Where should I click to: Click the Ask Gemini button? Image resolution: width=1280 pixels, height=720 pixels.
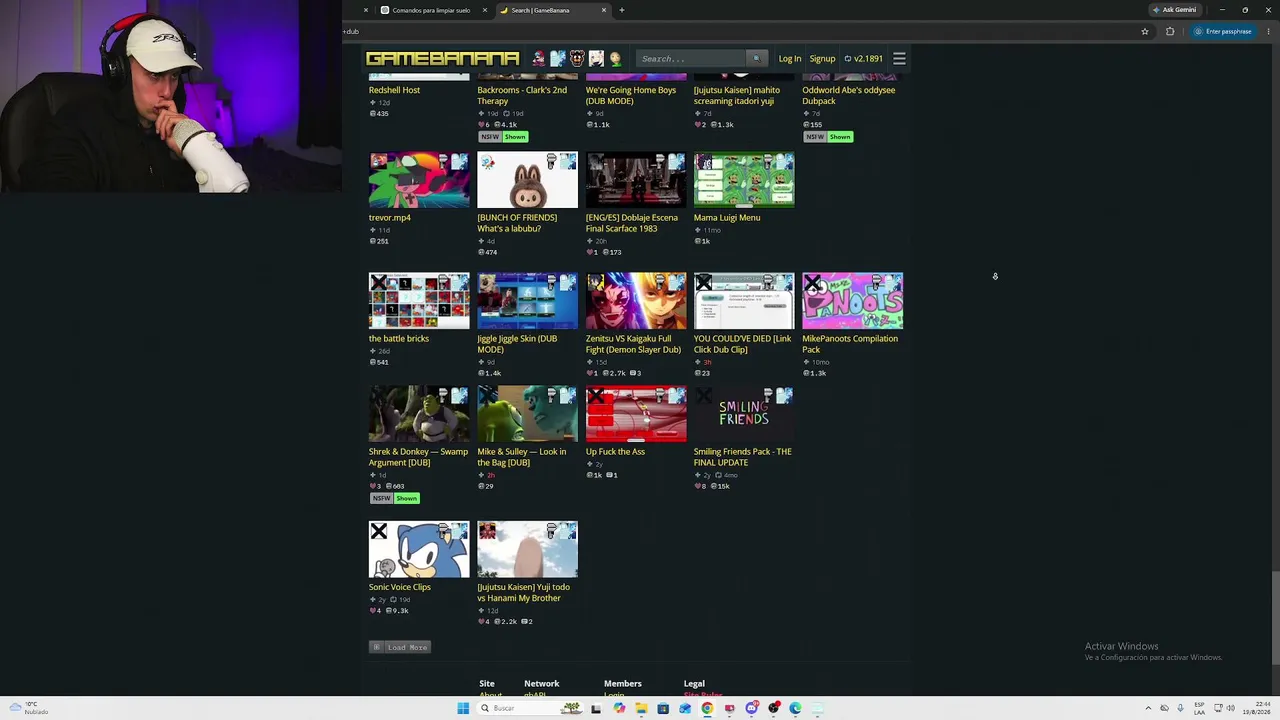click(x=1175, y=10)
